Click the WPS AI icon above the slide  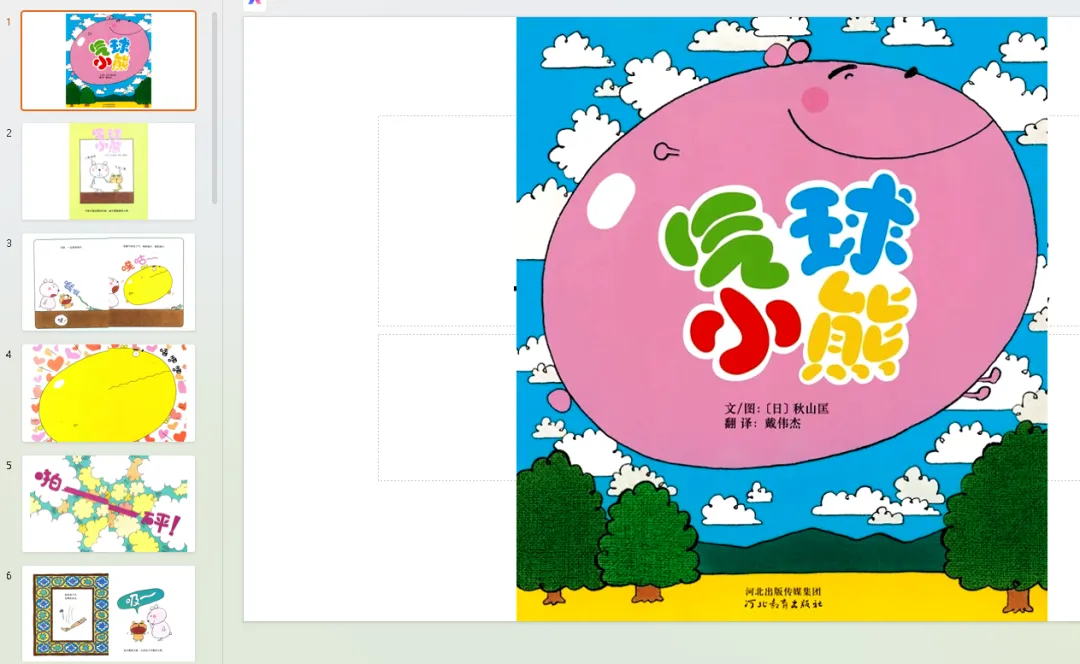pyautogui.click(x=255, y=3)
